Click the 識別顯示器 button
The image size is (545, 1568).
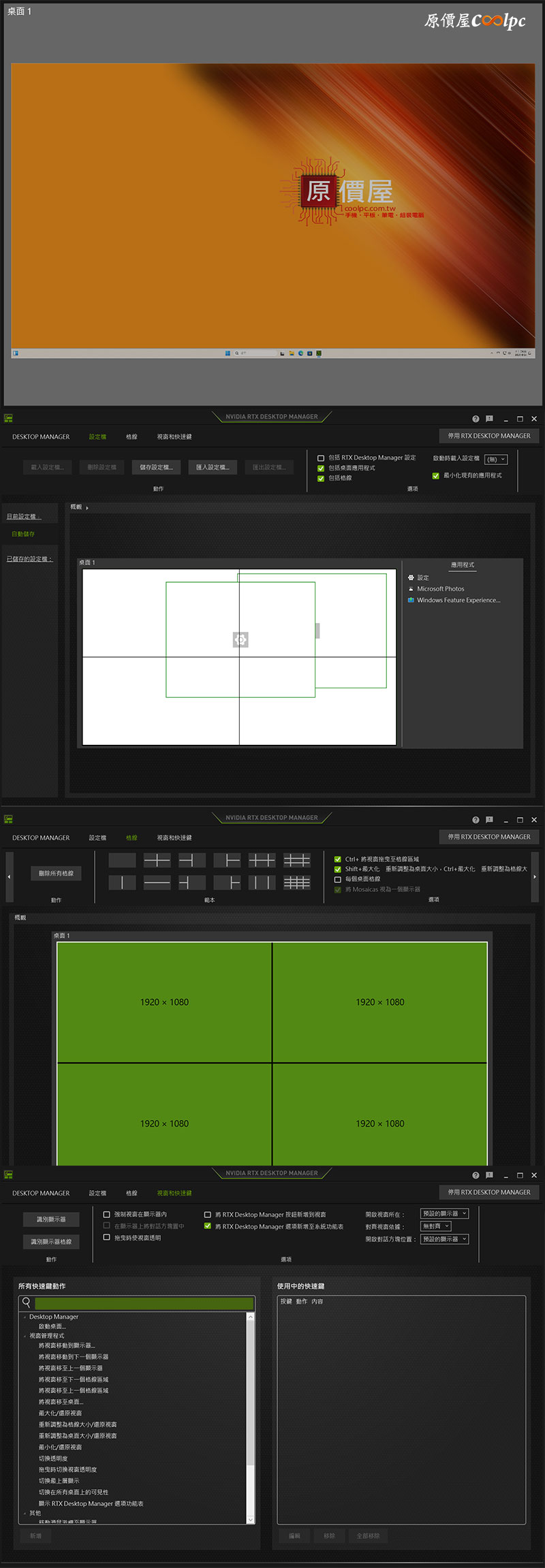(51, 1219)
